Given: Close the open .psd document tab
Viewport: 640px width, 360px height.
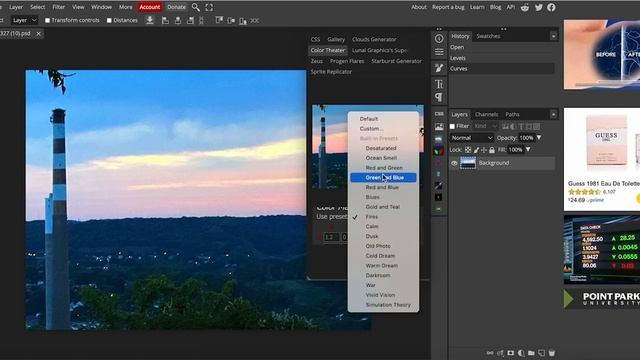Looking at the screenshot, I should [38, 33].
